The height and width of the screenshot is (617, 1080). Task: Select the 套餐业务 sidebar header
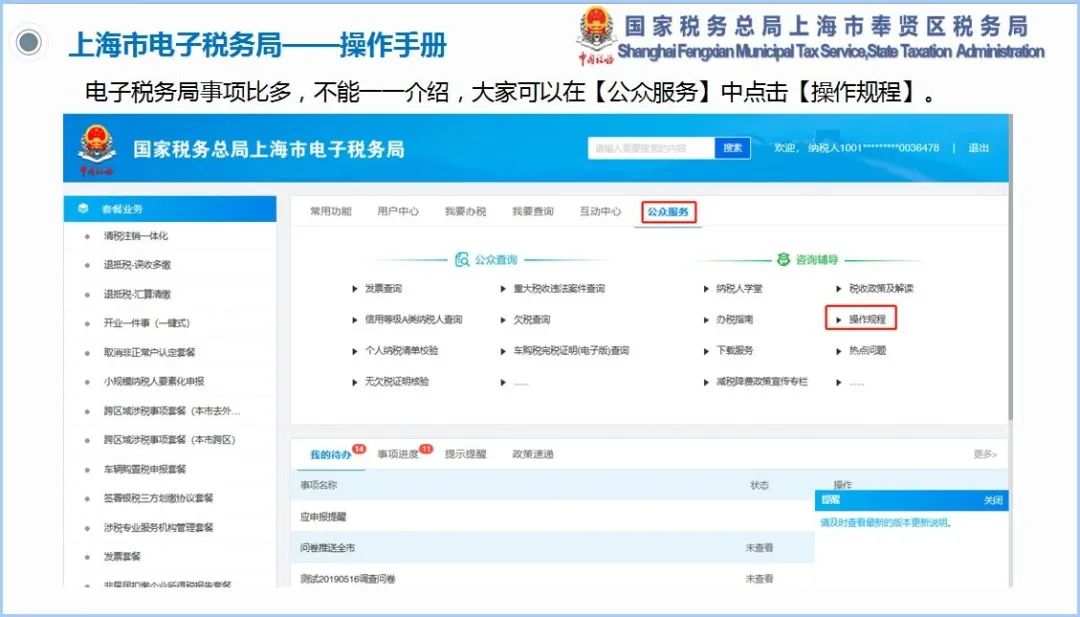pyautogui.click(x=170, y=209)
